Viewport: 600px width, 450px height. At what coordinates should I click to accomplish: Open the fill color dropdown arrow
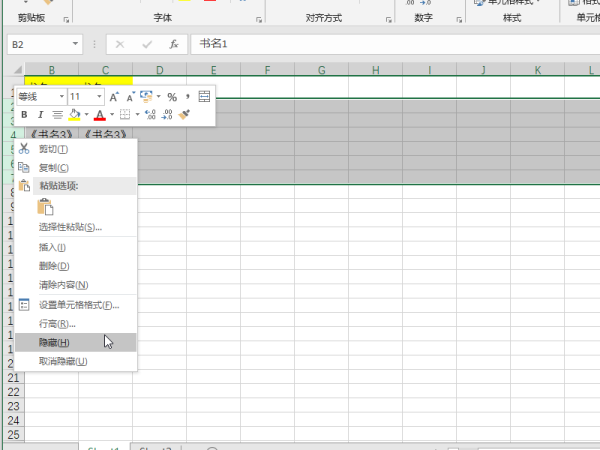86,115
